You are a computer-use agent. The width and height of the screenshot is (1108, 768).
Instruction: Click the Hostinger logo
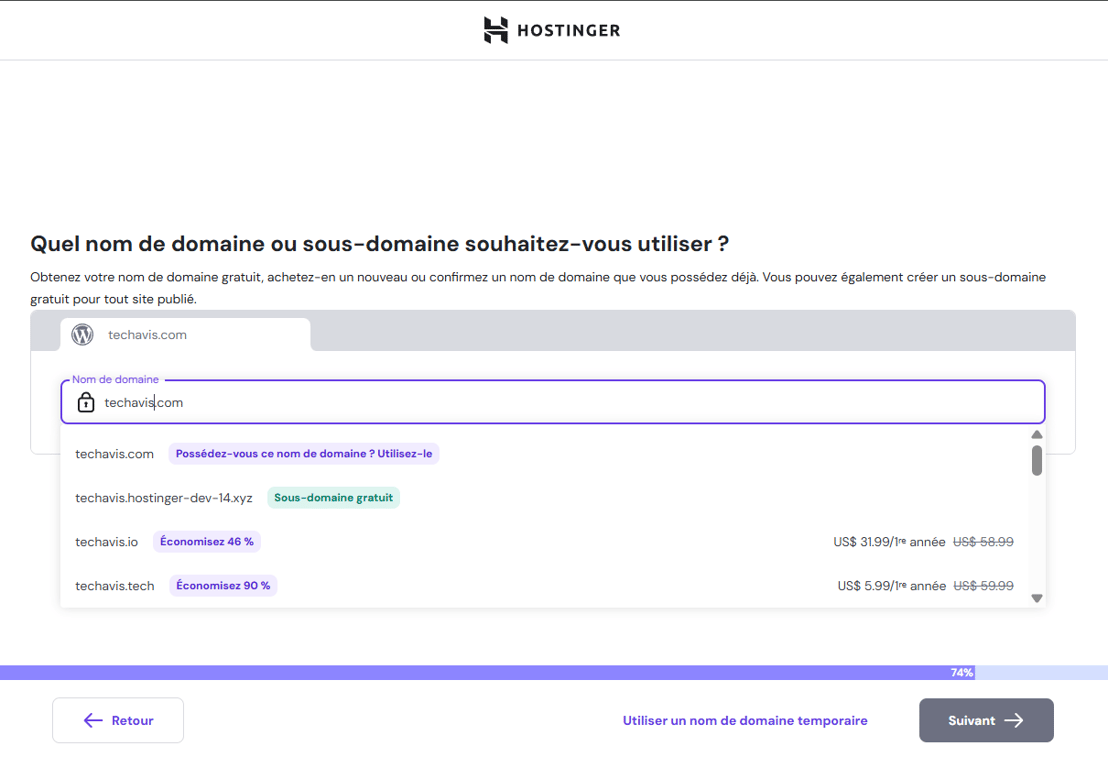tap(551, 30)
